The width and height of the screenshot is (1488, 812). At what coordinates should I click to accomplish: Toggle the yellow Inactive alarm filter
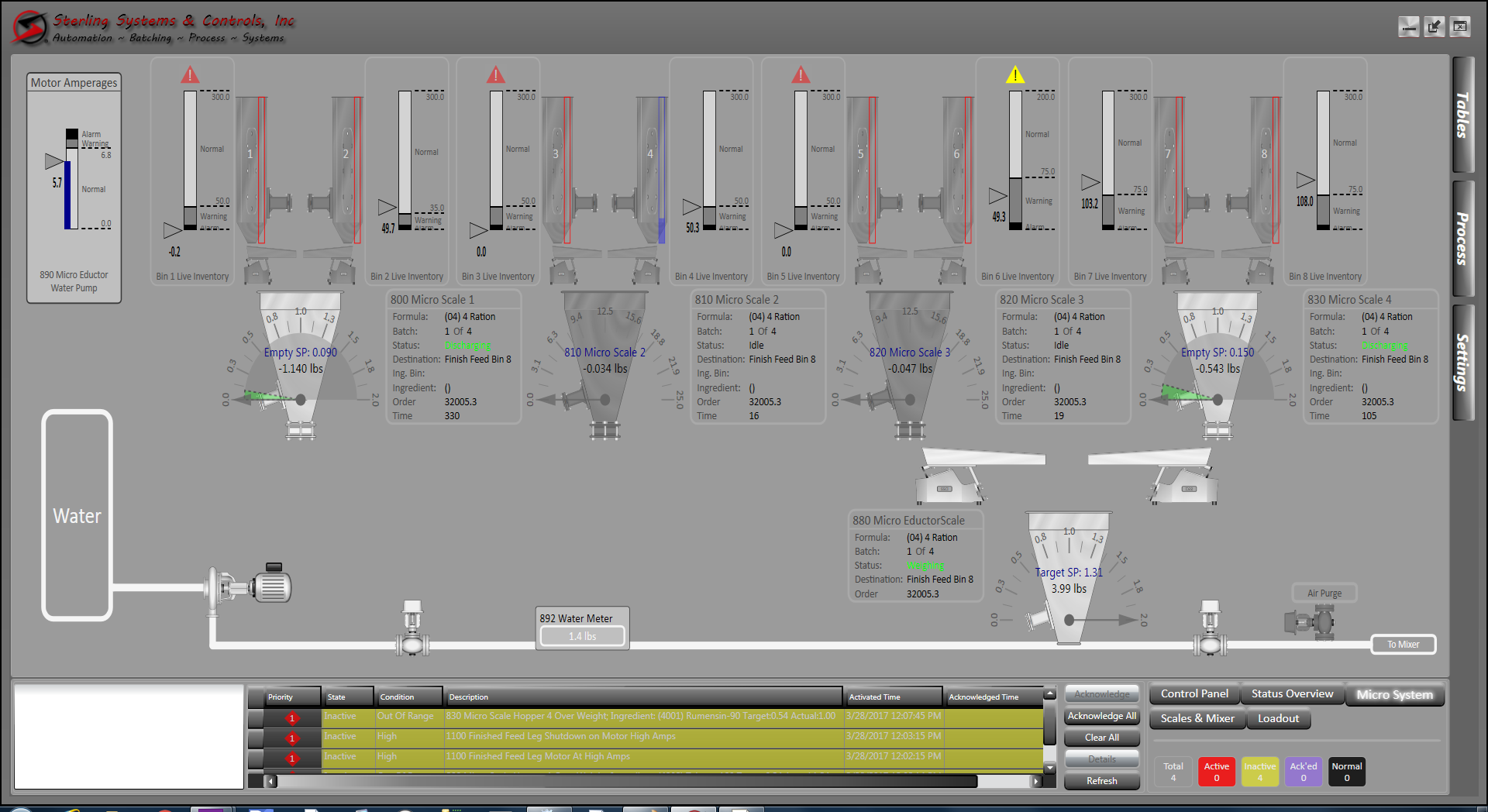(x=1259, y=771)
